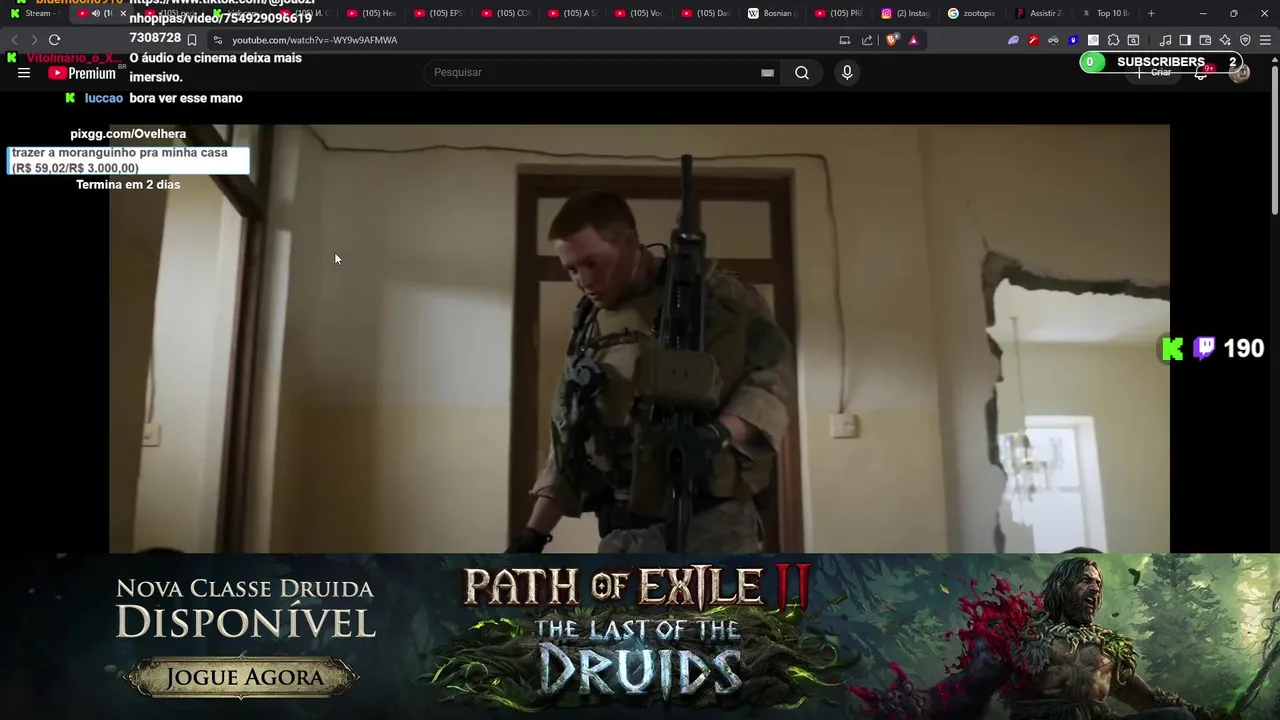Click the YouTube Premium logo
Image resolution: width=1280 pixels, height=720 pixels.
(x=82, y=73)
